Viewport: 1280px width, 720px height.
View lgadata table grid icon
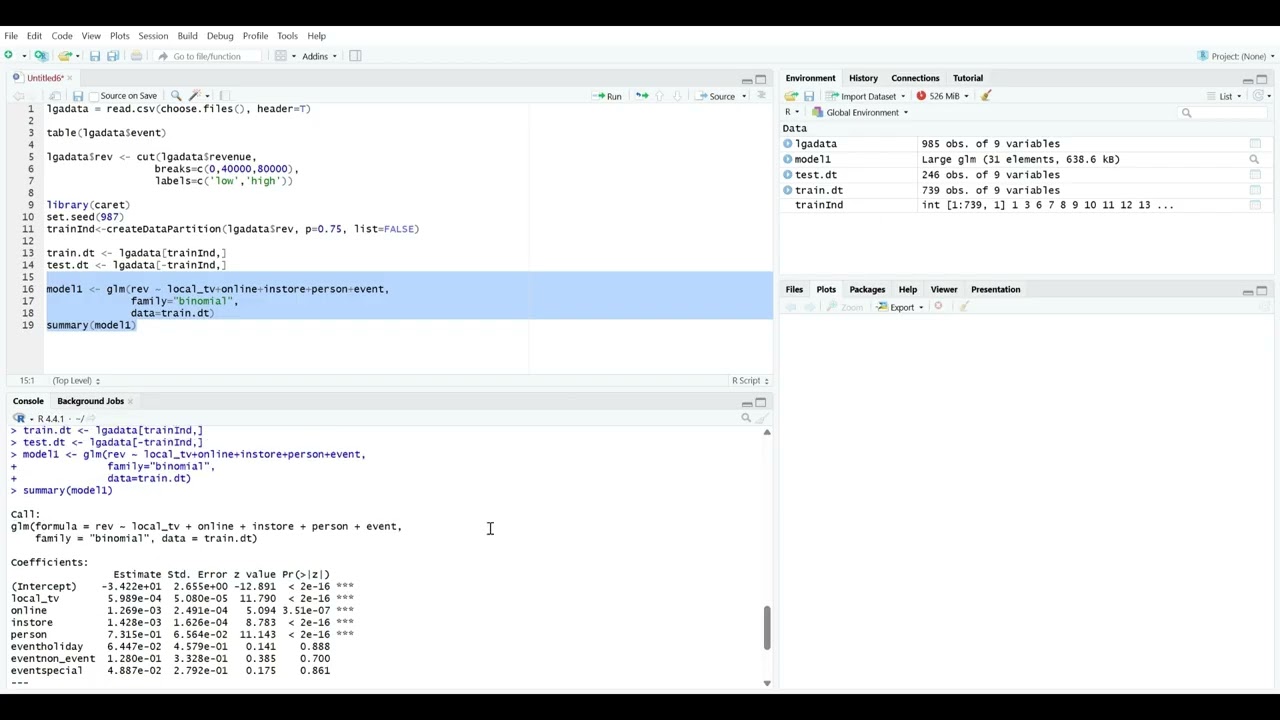[x=1254, y=144]
